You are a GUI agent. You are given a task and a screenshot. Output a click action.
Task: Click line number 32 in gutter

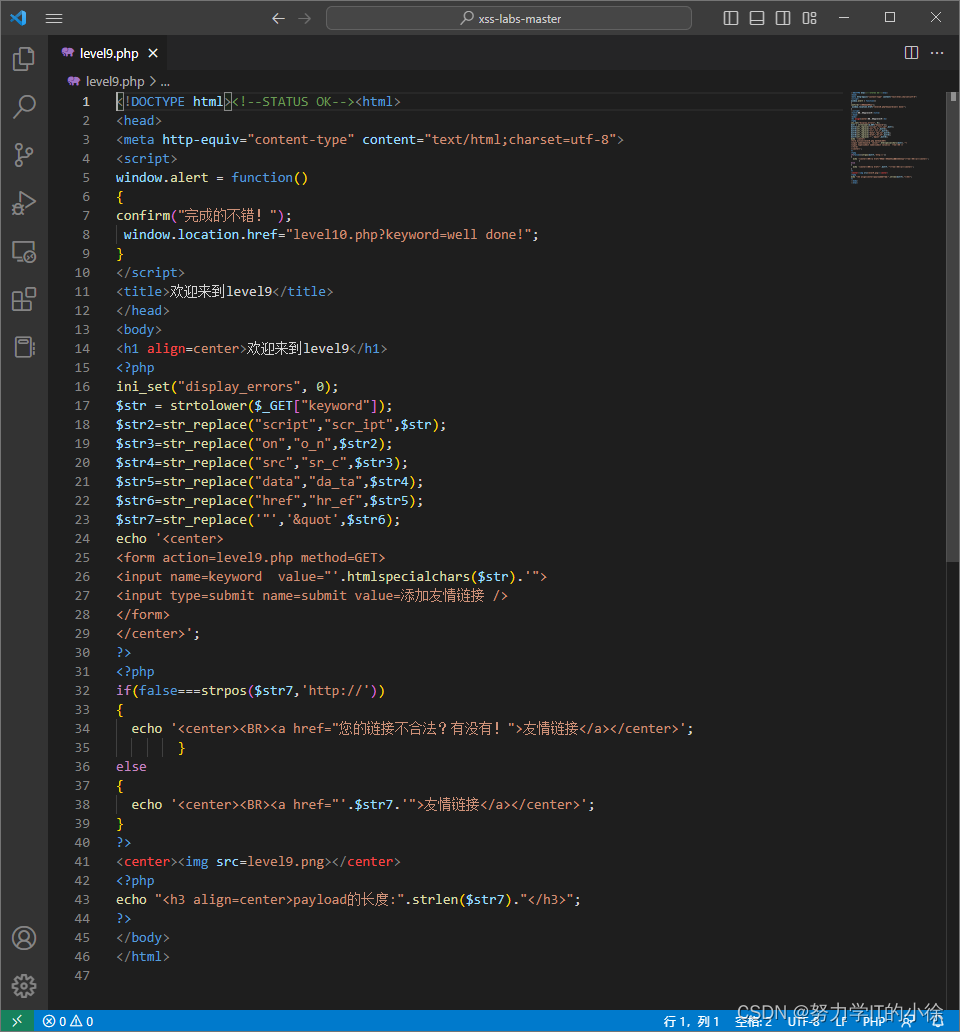[82, 691]
